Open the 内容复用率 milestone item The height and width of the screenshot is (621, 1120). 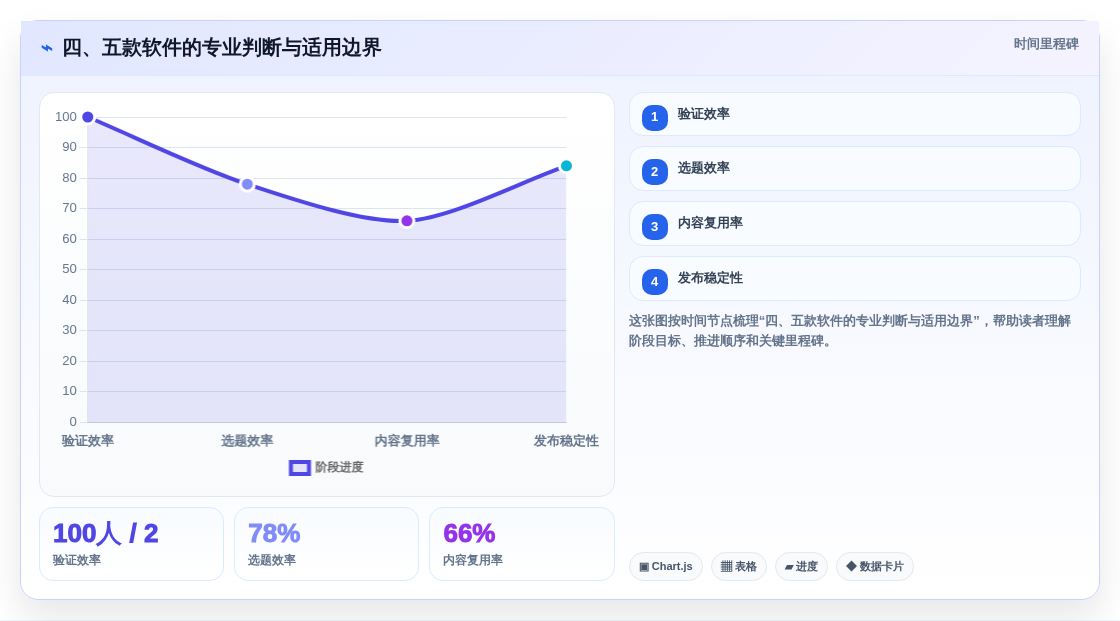854,224
